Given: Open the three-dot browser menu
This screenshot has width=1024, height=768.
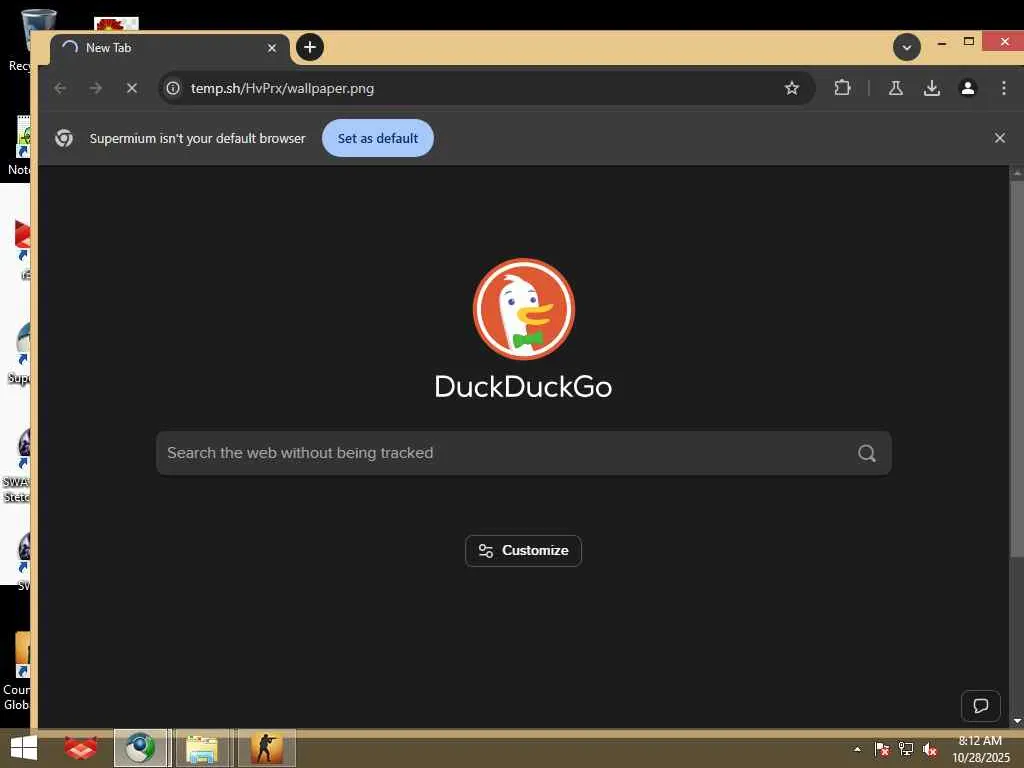Looking at the screenshot, I should click(x=1004, y=88).
